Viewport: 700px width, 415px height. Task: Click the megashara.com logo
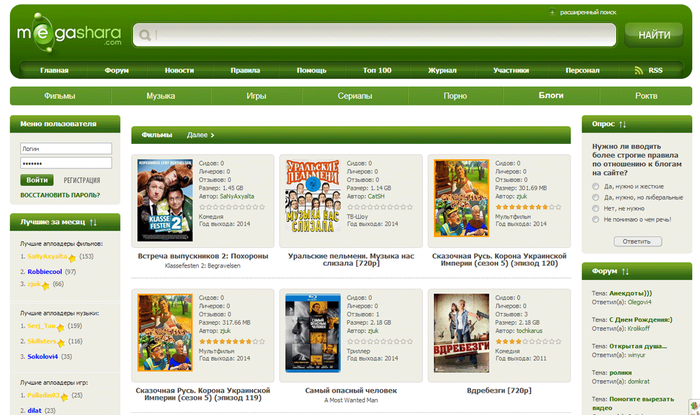pyautogui.click(x=69, y=33)
